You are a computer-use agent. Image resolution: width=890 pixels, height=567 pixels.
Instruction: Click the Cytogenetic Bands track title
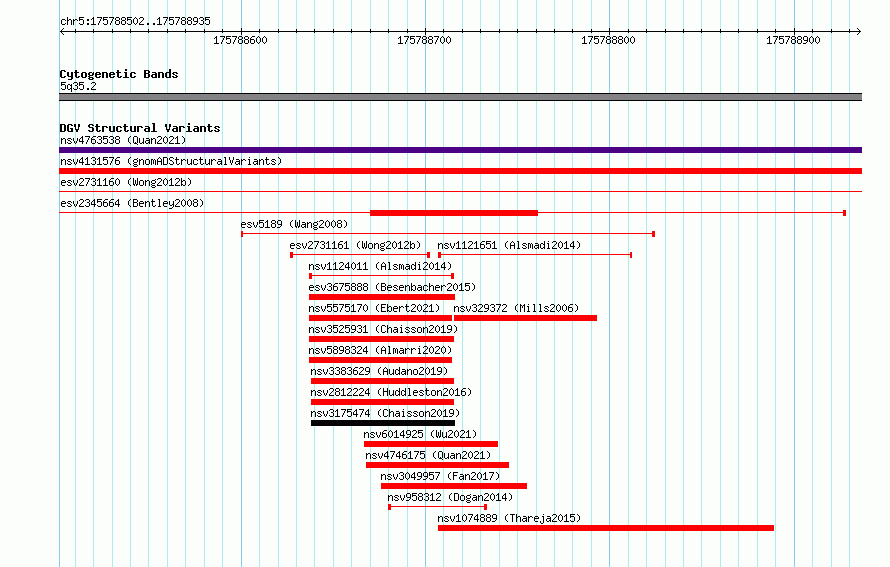pos(119,74)
